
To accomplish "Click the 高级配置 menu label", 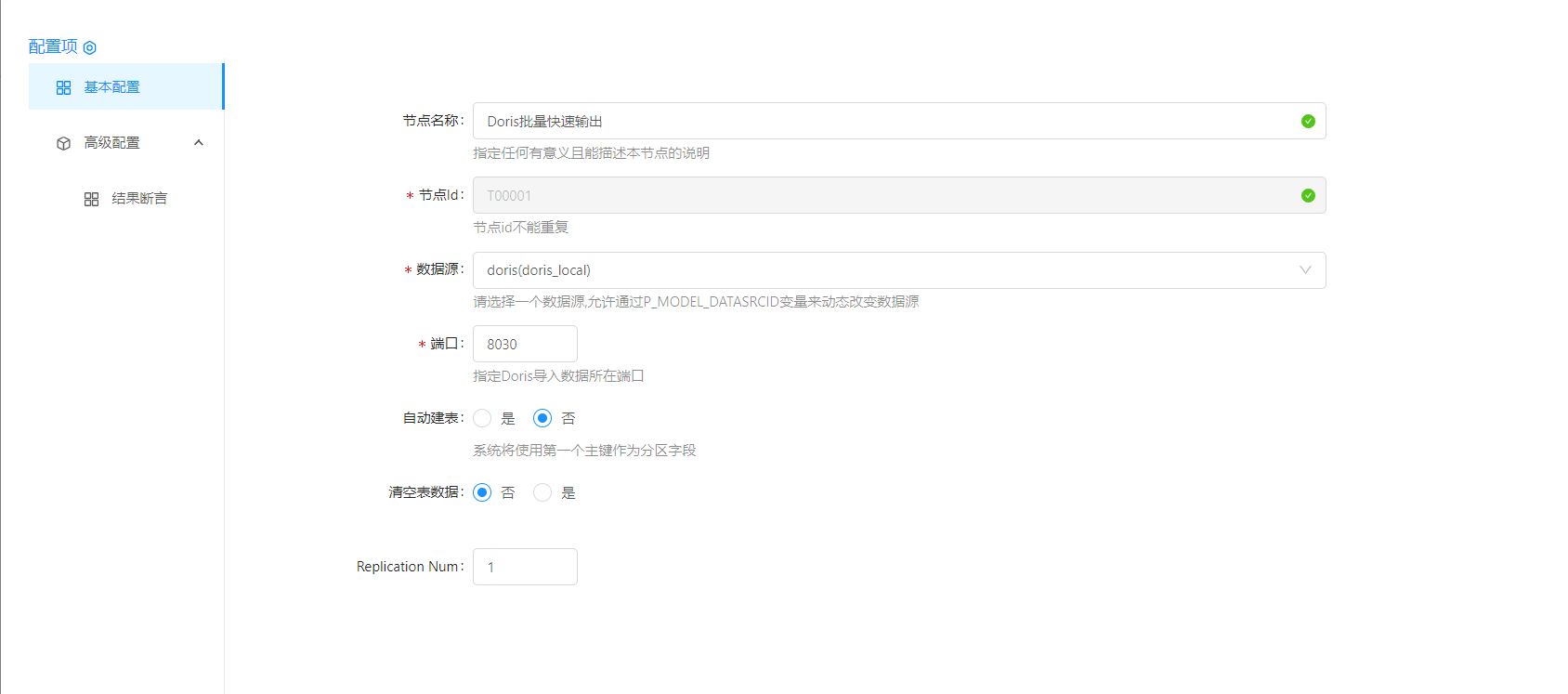I will (x=112, y=143).
